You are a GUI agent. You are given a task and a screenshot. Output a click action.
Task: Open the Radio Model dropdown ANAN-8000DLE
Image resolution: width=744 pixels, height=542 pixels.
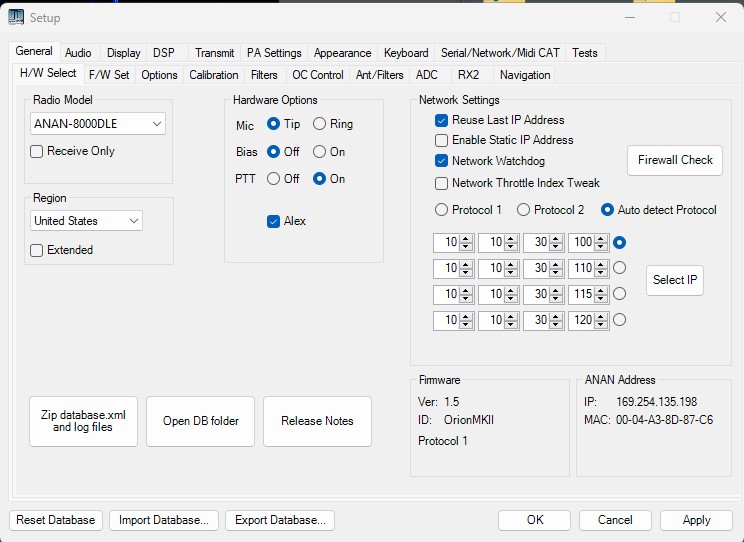pos(98,124)
